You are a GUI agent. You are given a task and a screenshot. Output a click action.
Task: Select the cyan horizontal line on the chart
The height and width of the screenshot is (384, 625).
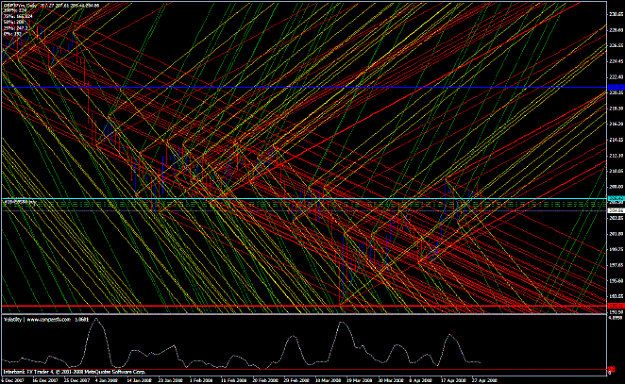[x=303, y=198]
